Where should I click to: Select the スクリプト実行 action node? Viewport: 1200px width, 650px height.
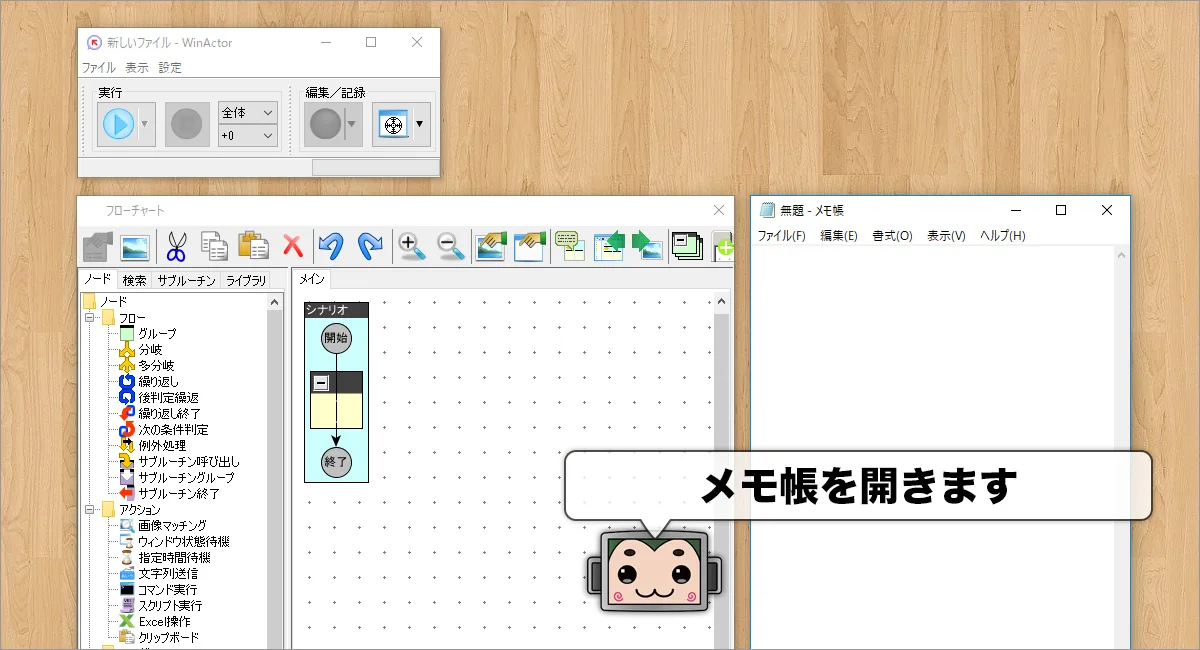170,606
